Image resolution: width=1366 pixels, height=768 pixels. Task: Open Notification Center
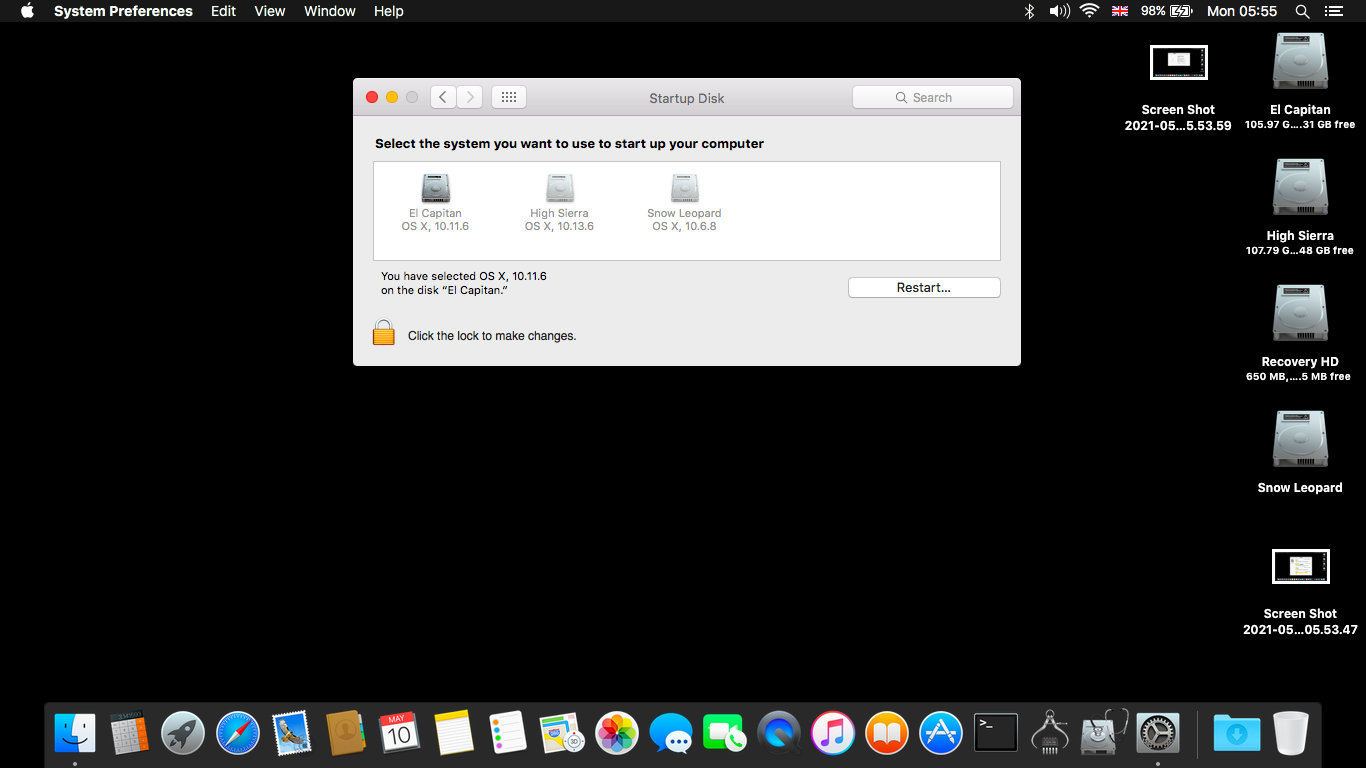tap(1334, 11)
